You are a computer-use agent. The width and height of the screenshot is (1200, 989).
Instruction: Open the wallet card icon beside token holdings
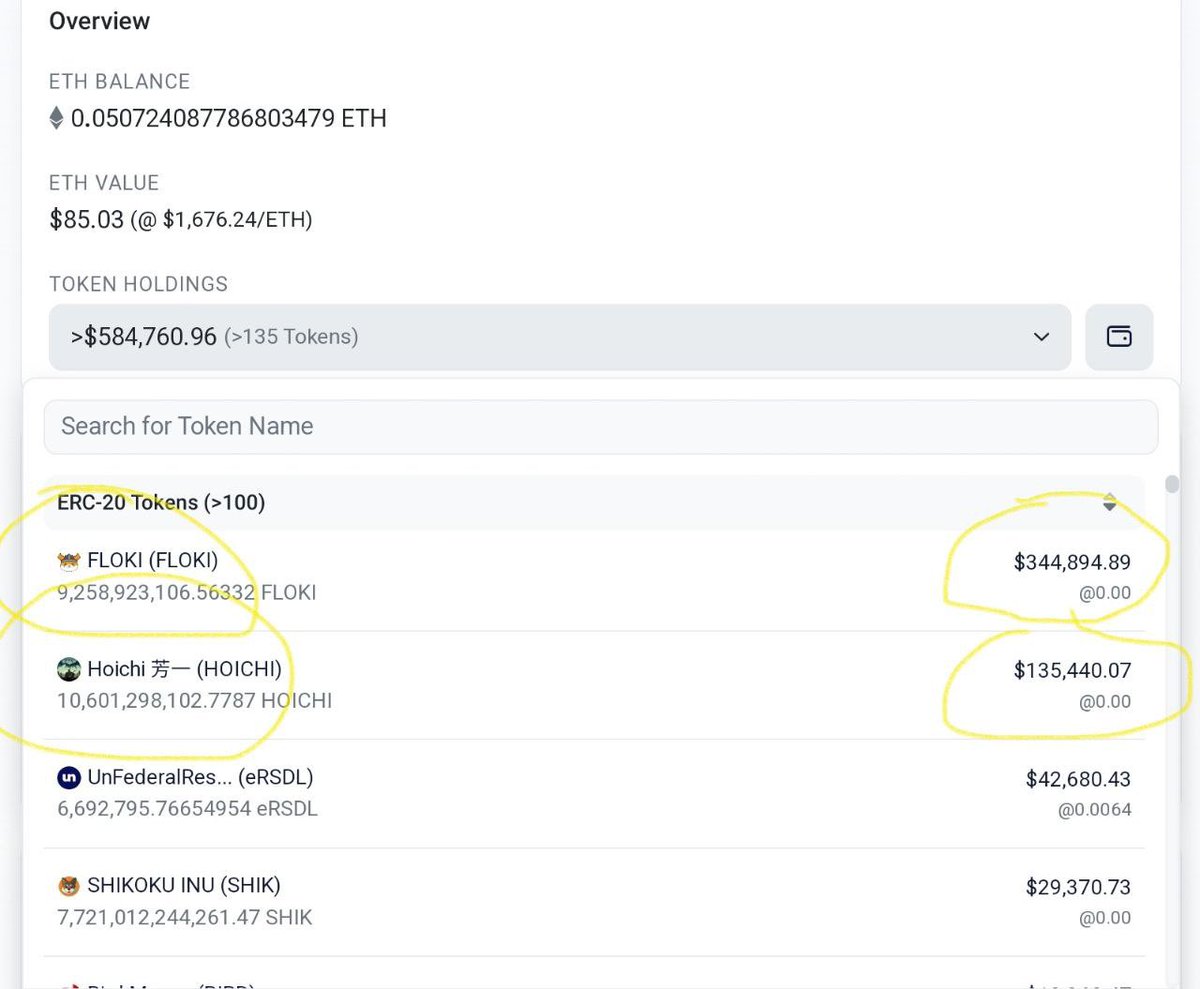1119,337
